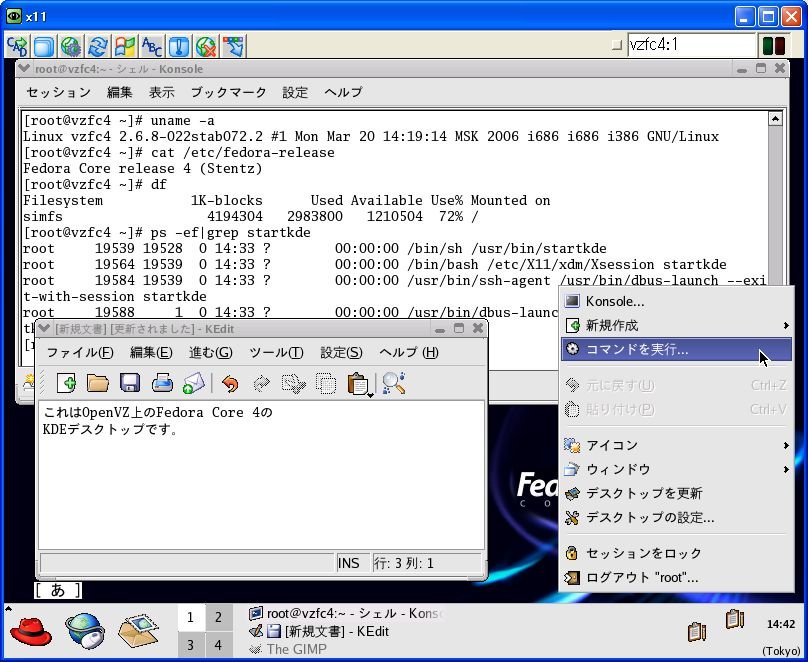Open KEdit's ヘルプ(H) menu
This screenshot has height=662, width=808.
point(409,352)
